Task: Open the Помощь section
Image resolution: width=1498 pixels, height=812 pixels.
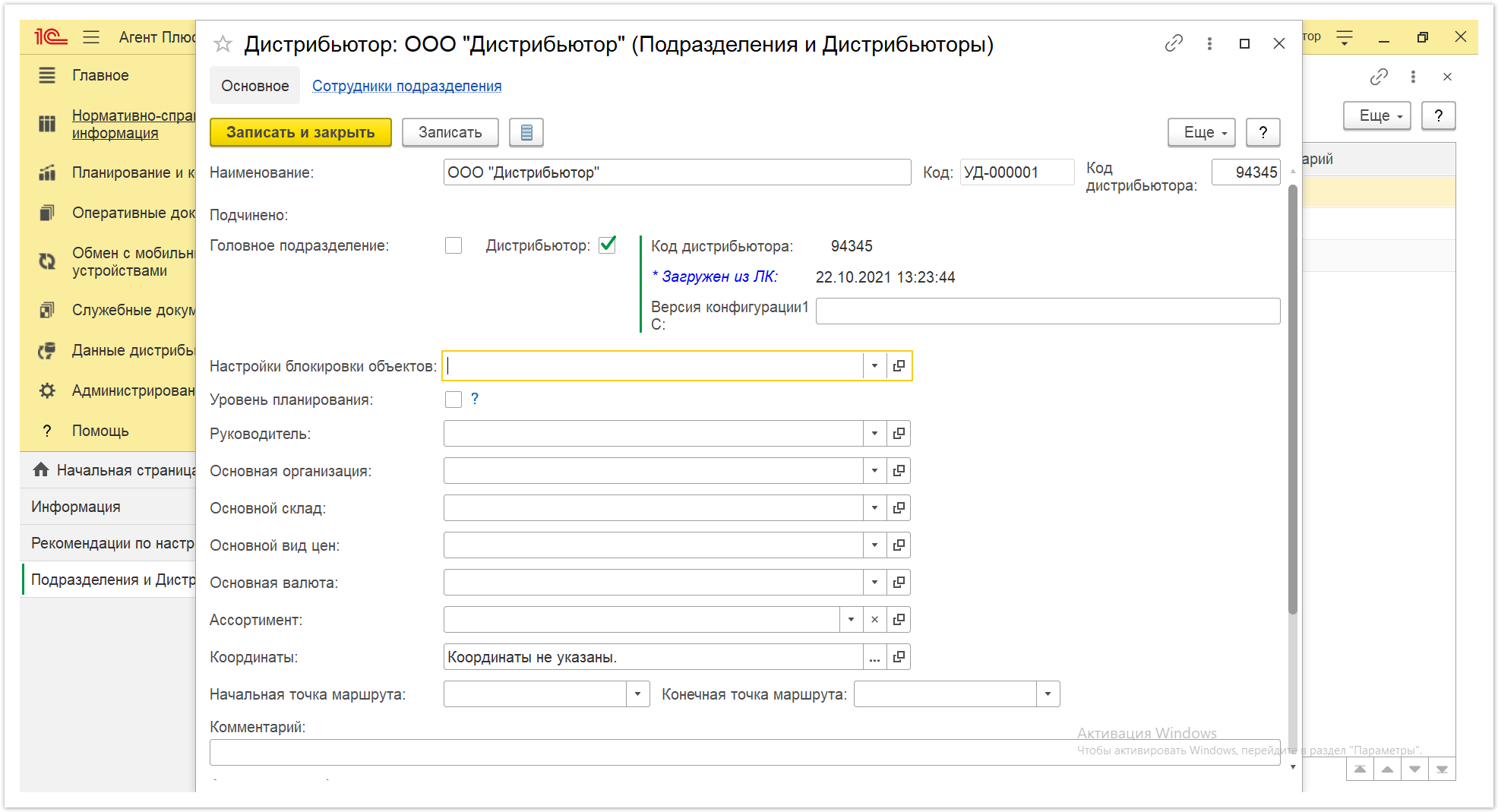Action: pos(100,431)
